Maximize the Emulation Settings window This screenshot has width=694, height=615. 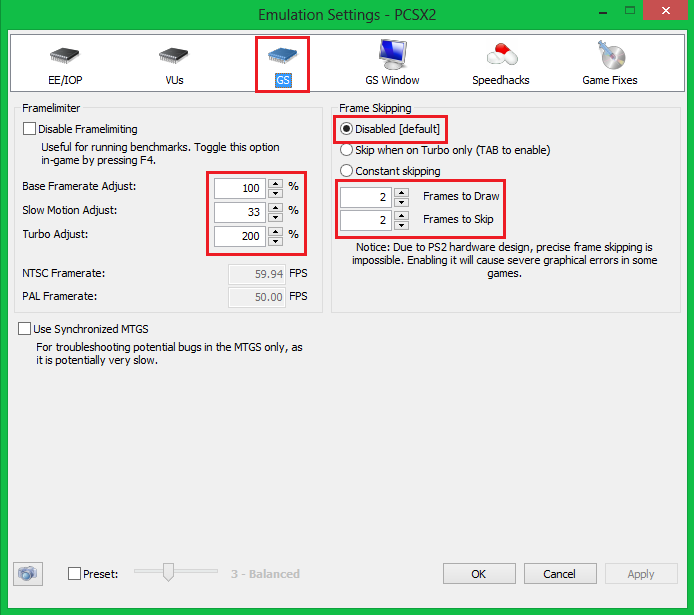[630, 11]
